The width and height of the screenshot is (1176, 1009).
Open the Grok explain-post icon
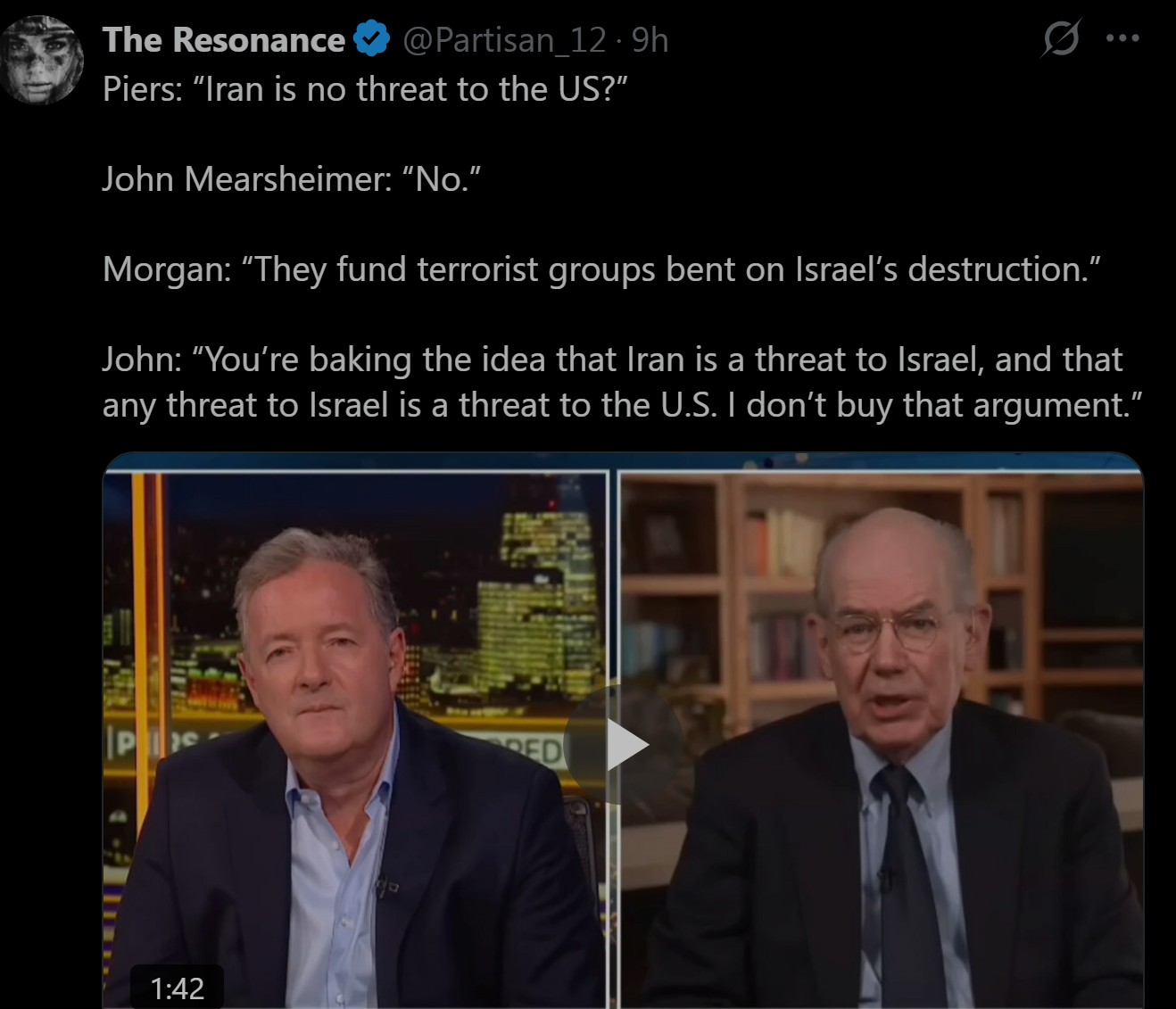1061,38
